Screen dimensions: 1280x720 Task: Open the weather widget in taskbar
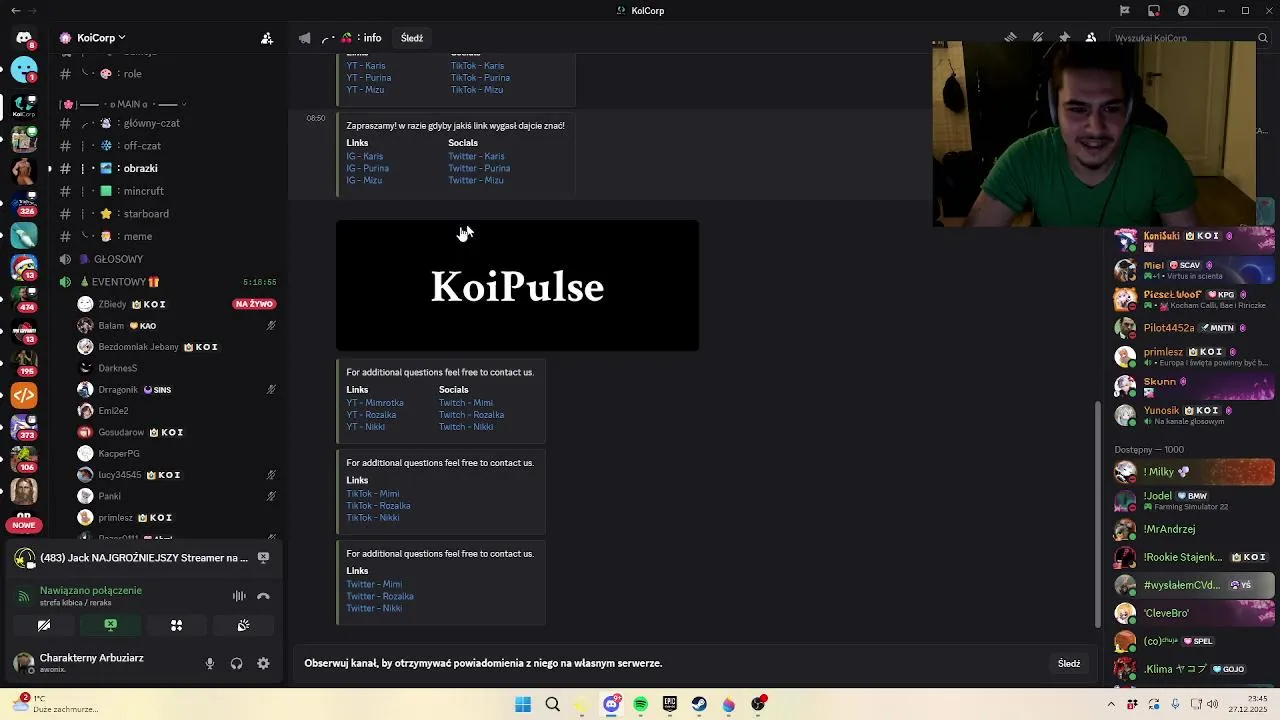54,704
